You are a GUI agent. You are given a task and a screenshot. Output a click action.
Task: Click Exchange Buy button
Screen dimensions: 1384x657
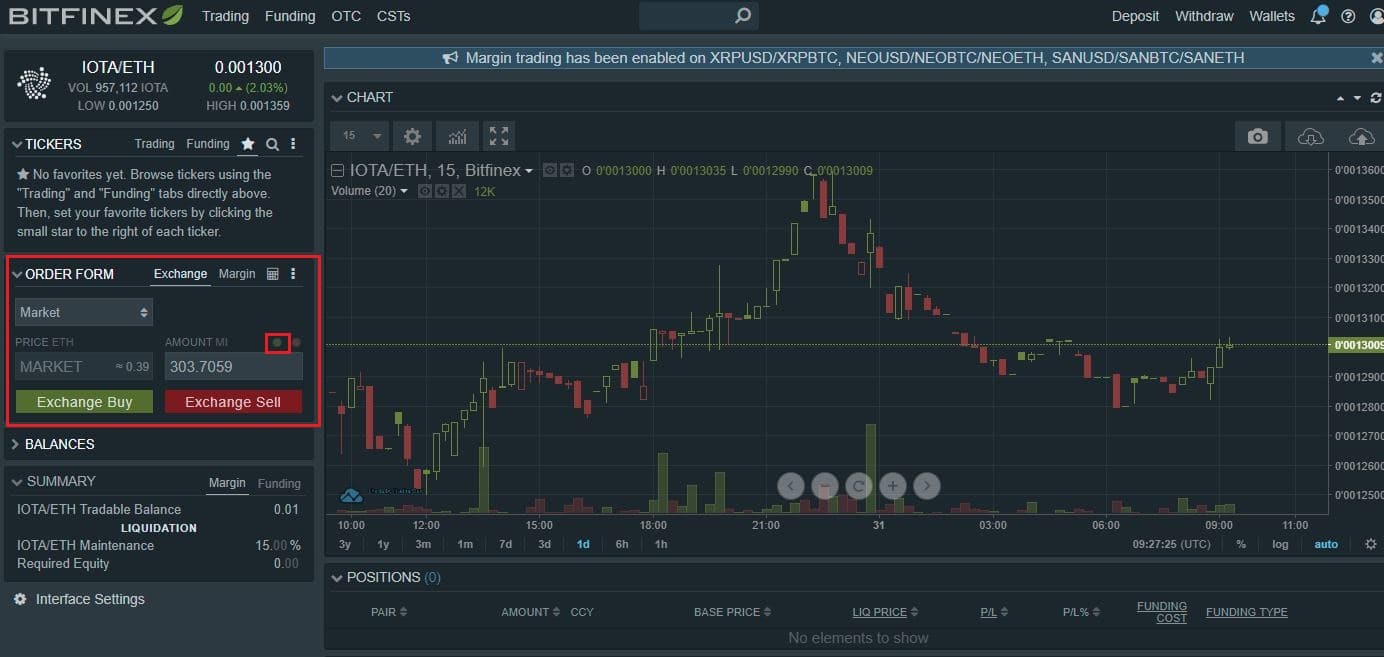(x=84, y=402)
